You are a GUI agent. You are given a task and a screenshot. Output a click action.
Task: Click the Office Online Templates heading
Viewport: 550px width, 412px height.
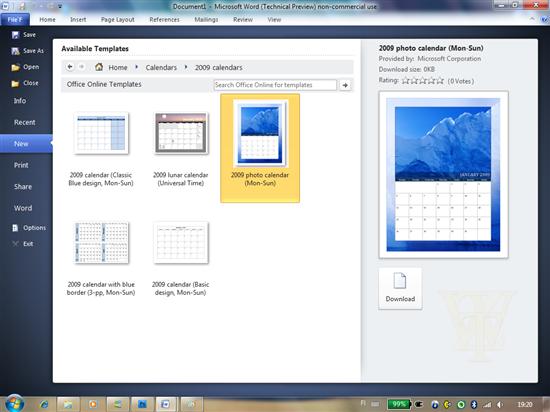pos(104,84)
